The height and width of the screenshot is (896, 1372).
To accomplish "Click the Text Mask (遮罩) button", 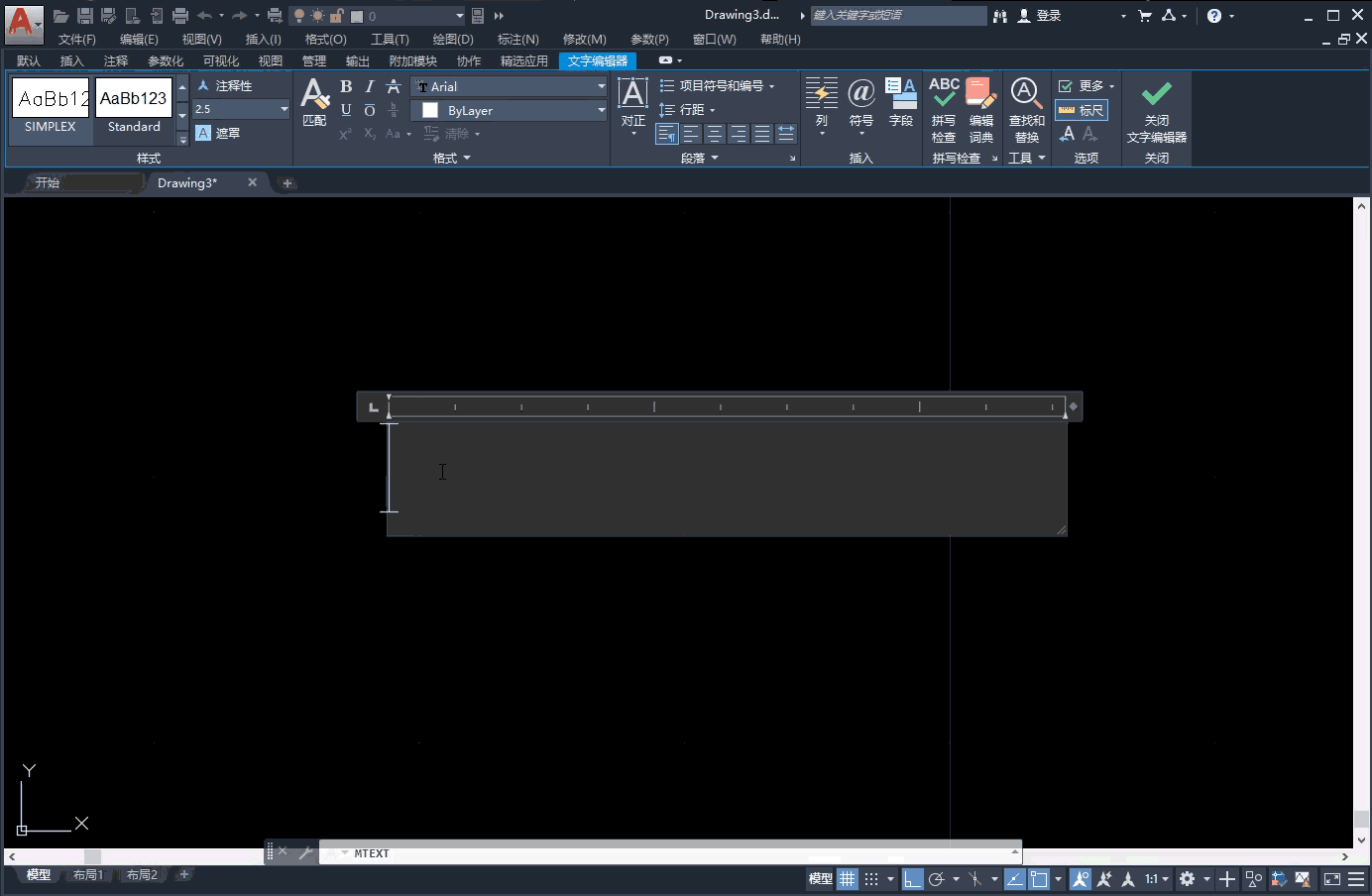I will coord(218,133).
